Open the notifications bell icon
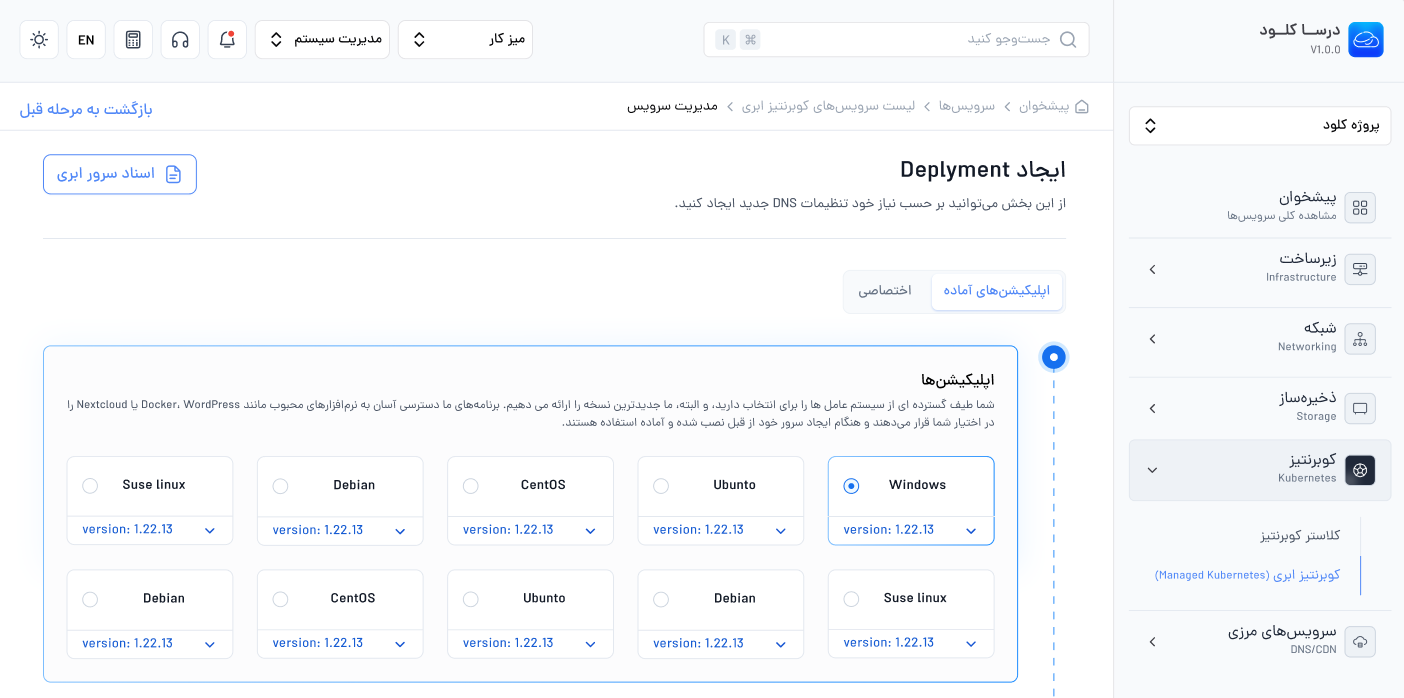The height and width of the screenshot is (698, 1404). pos(227,40)
